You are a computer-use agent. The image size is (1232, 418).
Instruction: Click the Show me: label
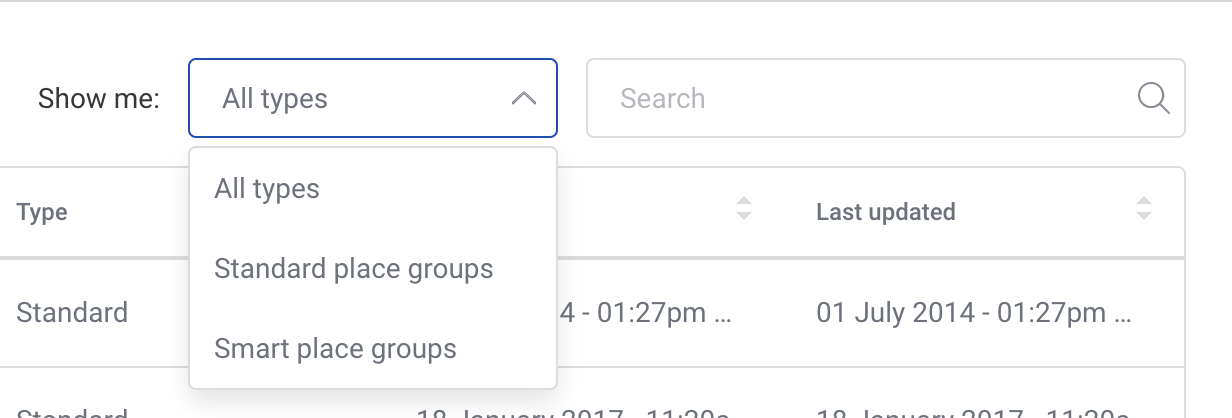click(99, 99)
